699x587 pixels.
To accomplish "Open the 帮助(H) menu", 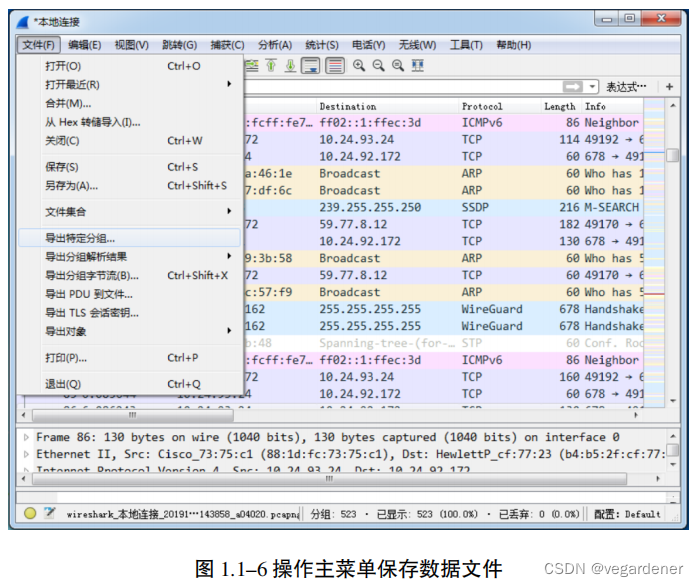I will click(514, 45).
